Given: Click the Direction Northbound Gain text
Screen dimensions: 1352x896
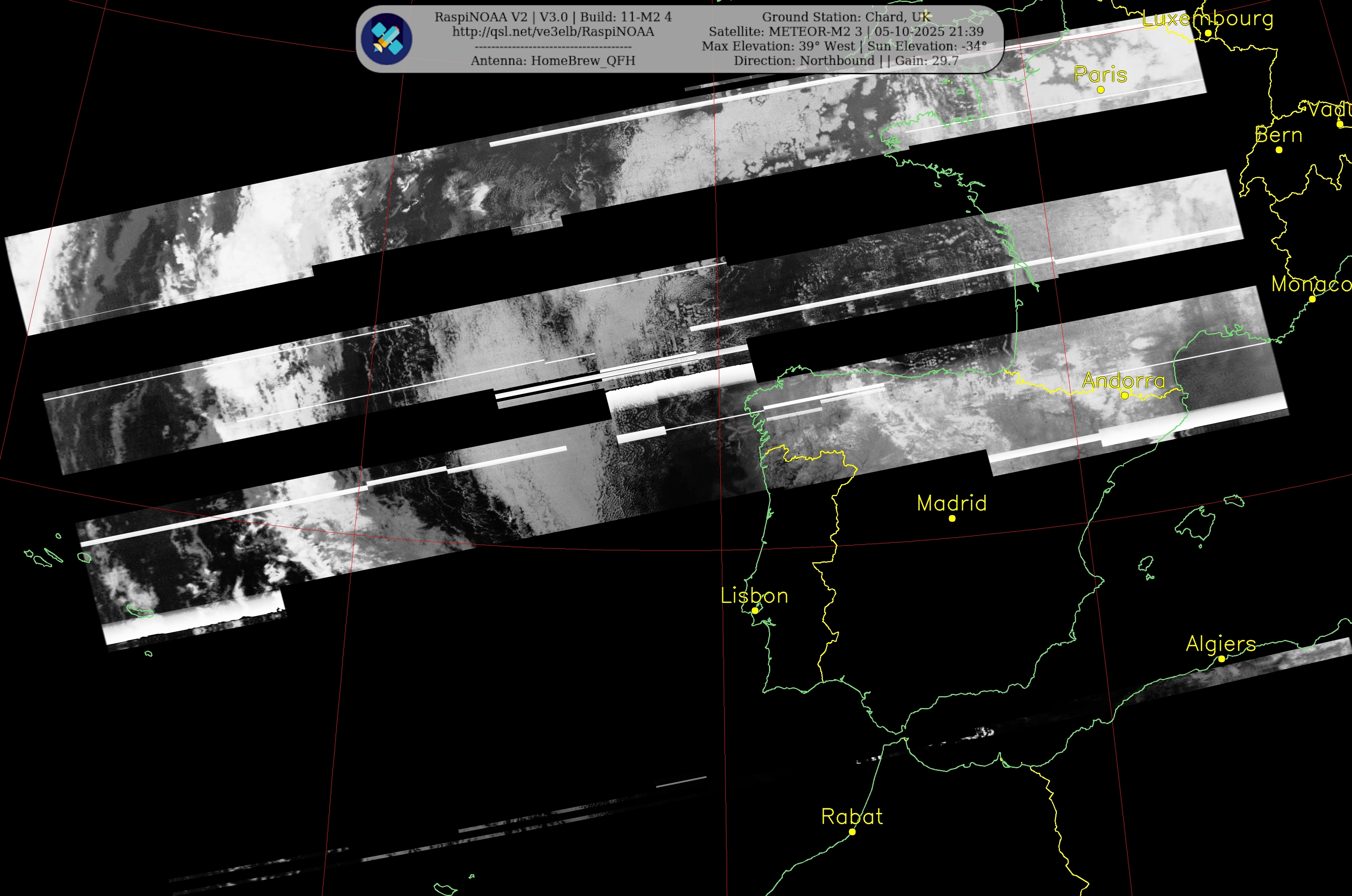Looking at the screenshot, I should click(x=846, y=60).
